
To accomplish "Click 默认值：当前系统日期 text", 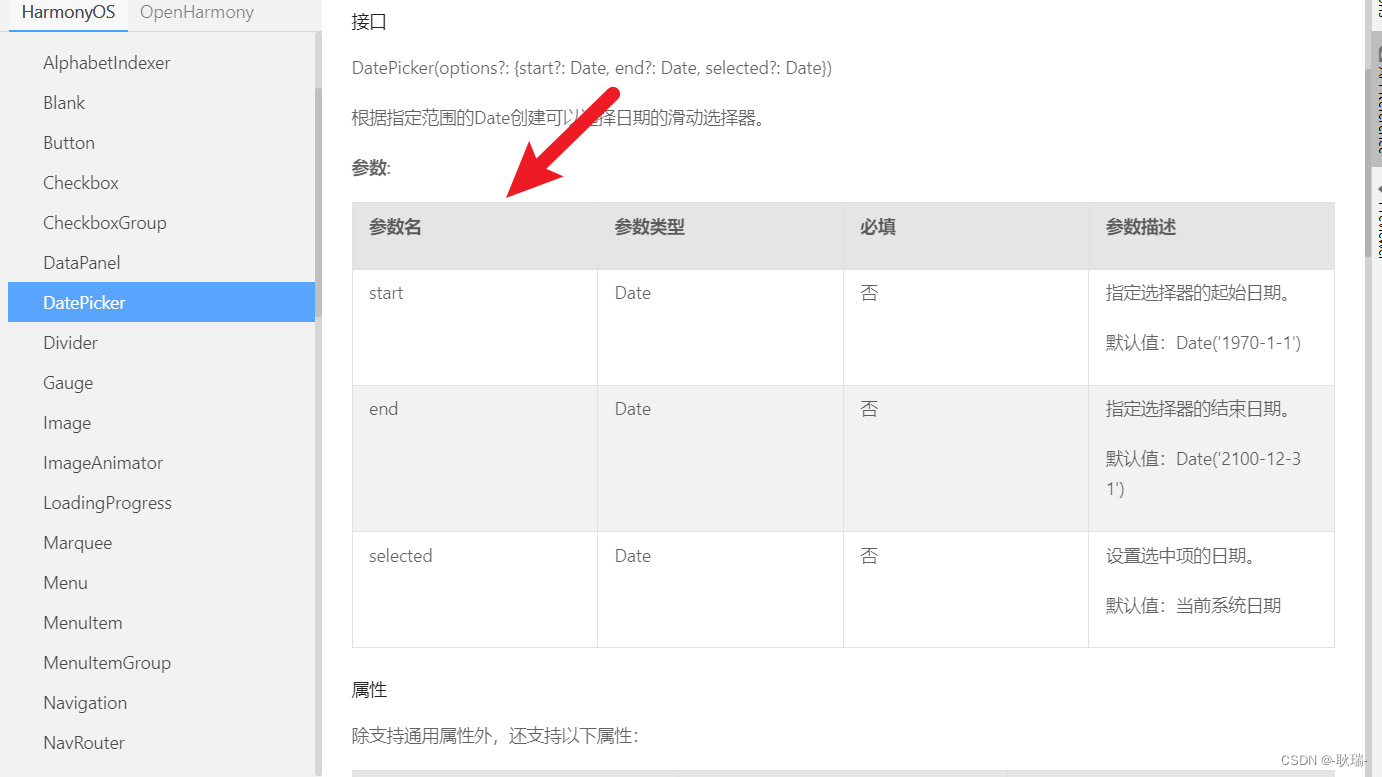I will 1193,605.
